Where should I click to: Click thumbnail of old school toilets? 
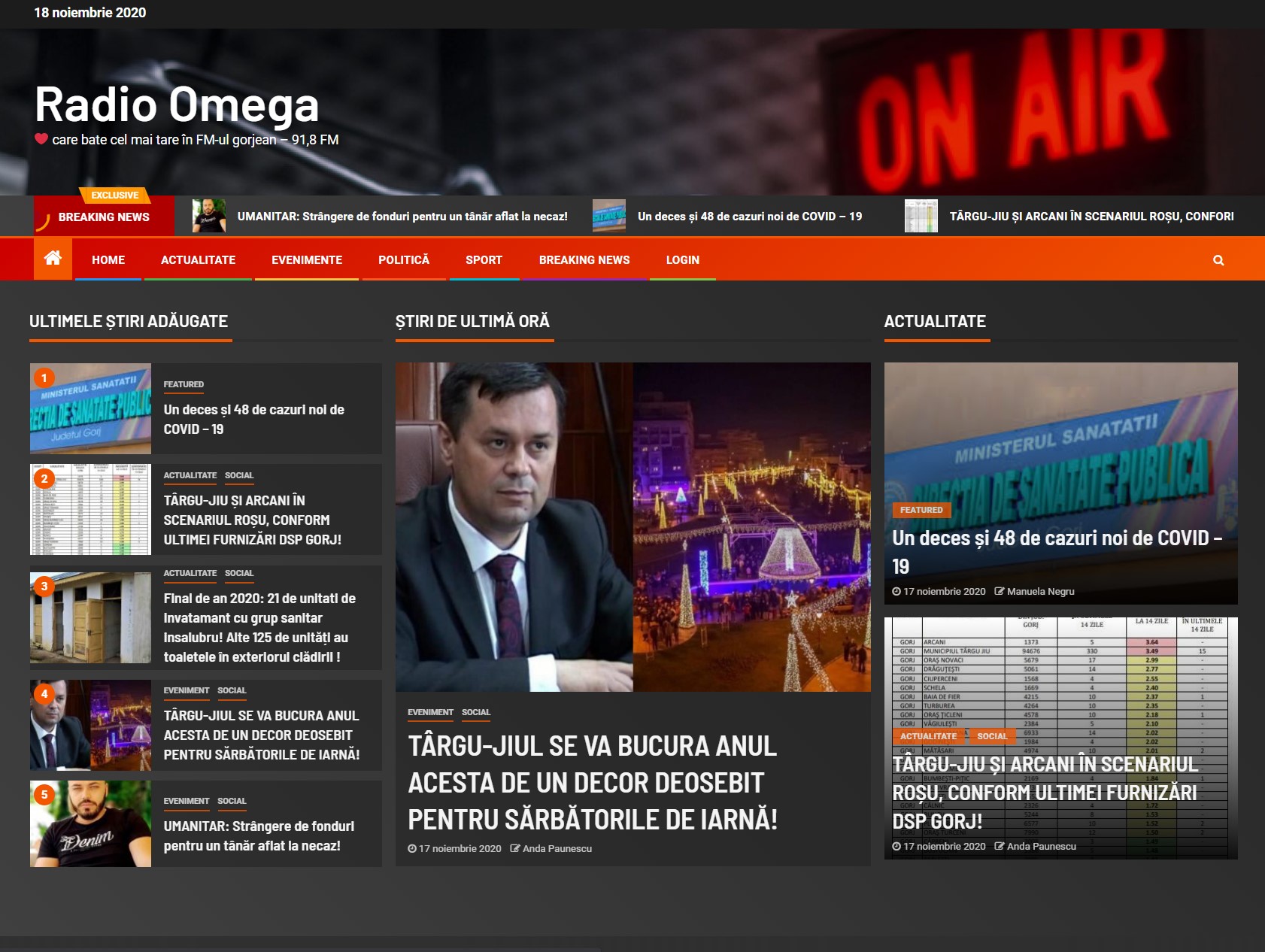click(x=90, y=617)
